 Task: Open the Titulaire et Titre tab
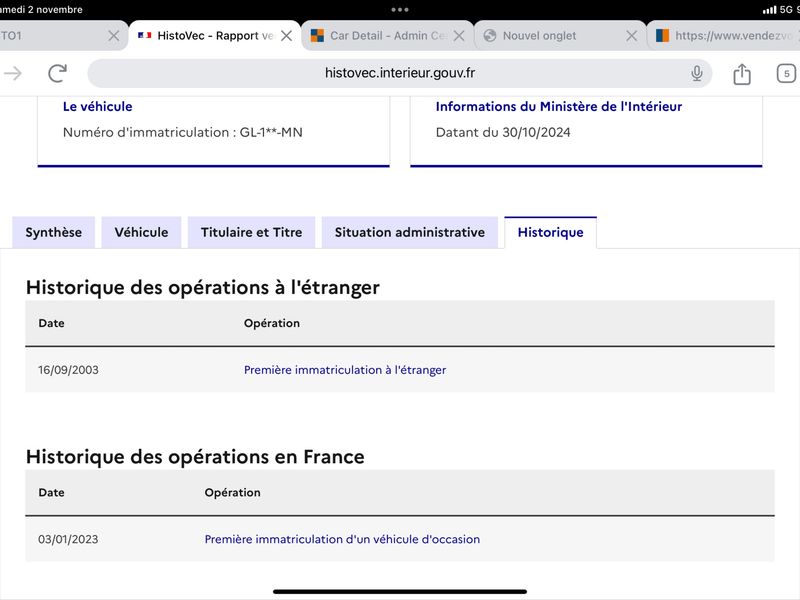252,233
